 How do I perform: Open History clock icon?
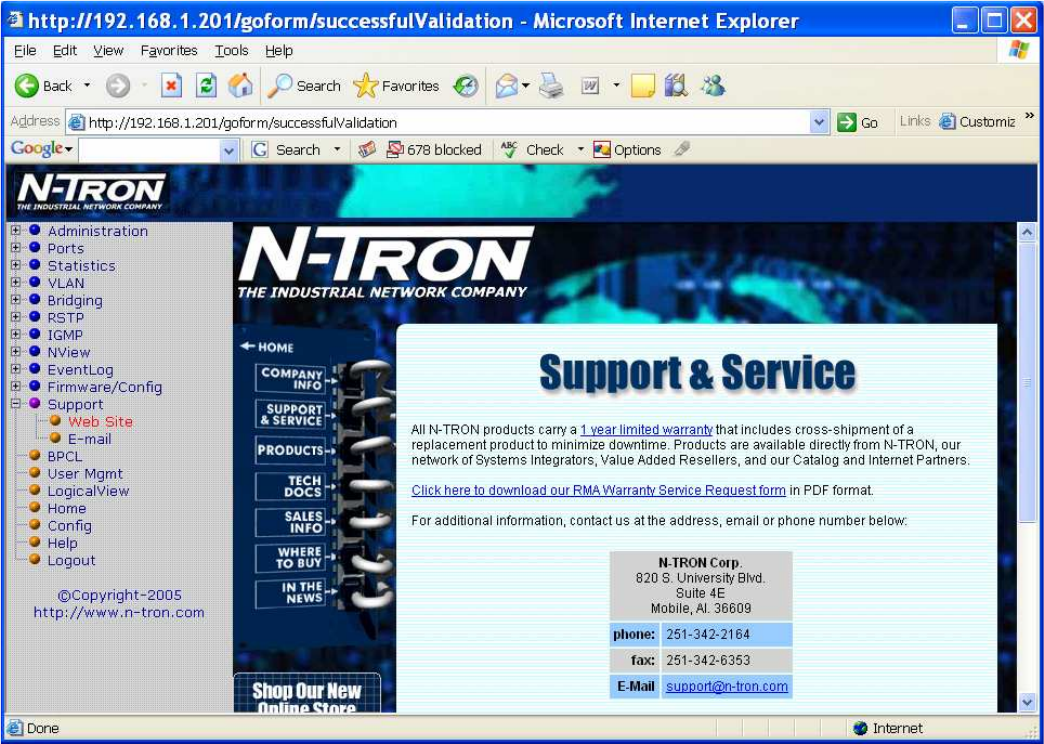[x=465, y=86]
